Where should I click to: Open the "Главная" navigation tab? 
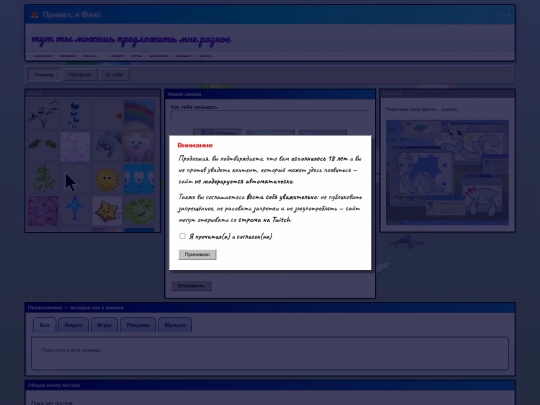coord(44,75)
